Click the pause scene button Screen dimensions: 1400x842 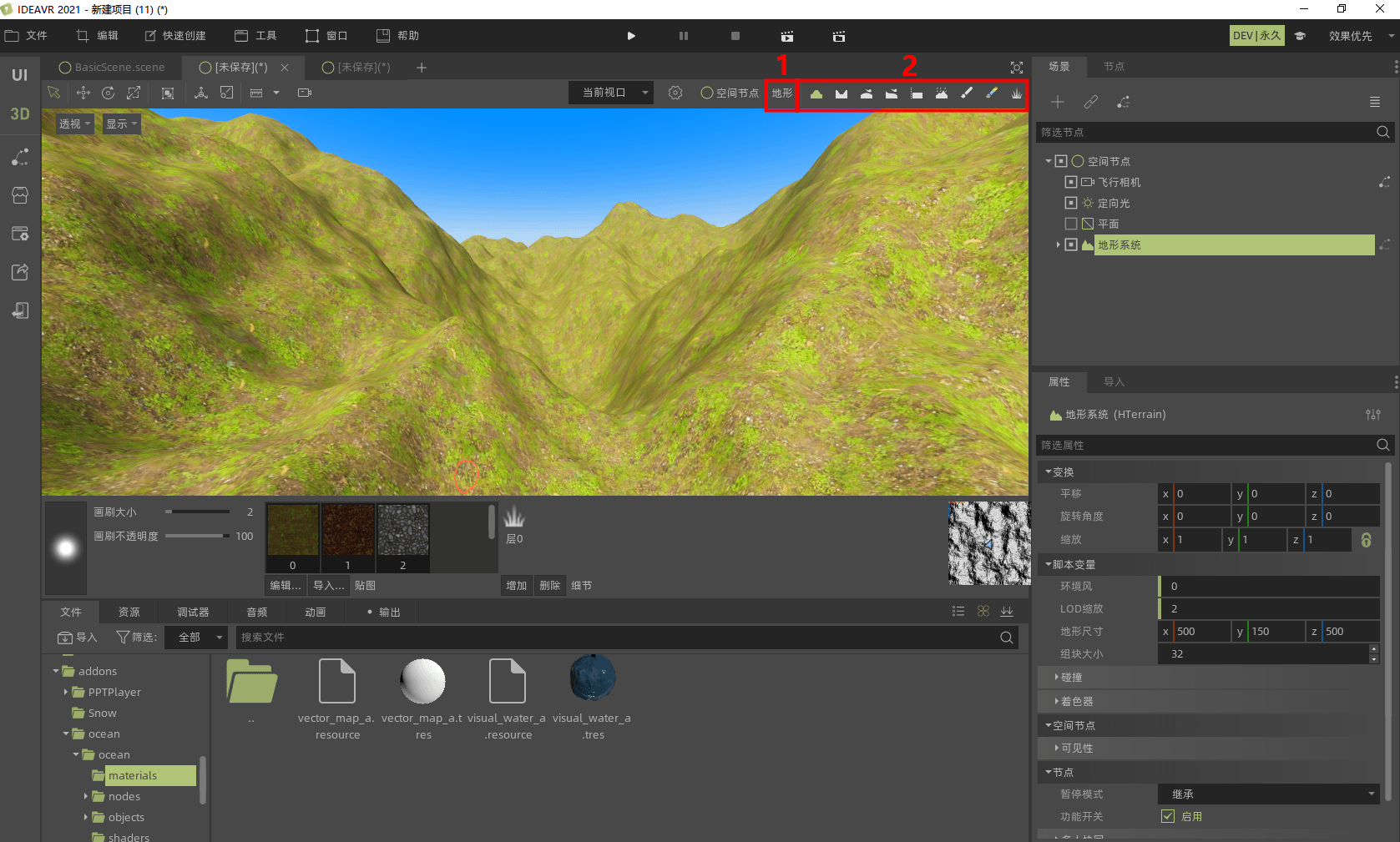(684, 36)
